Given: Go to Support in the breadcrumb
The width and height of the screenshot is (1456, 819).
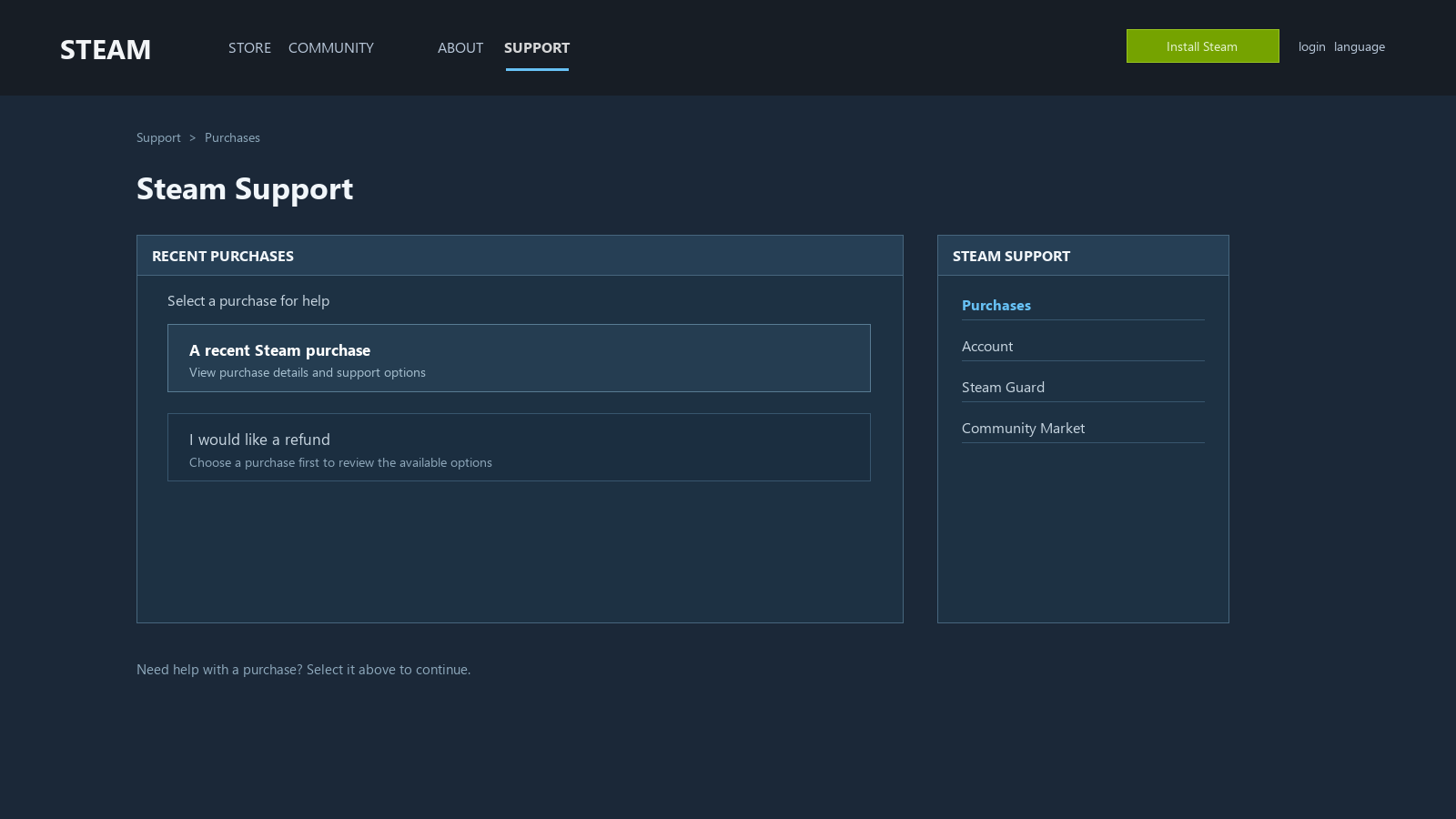Looking at the screenshot, I should [x=158, y=137].
